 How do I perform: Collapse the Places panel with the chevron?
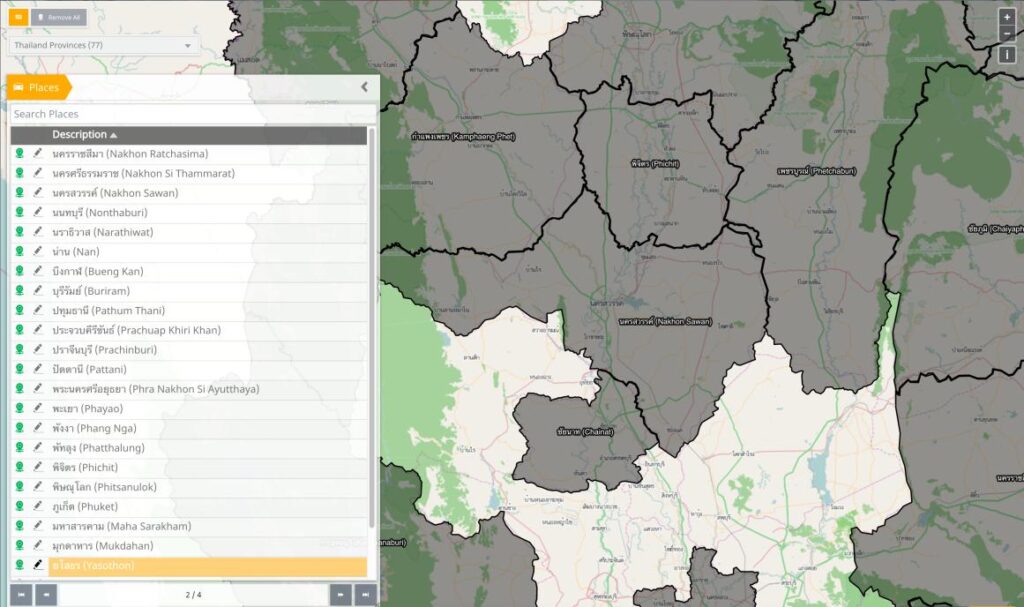[365, 87]
